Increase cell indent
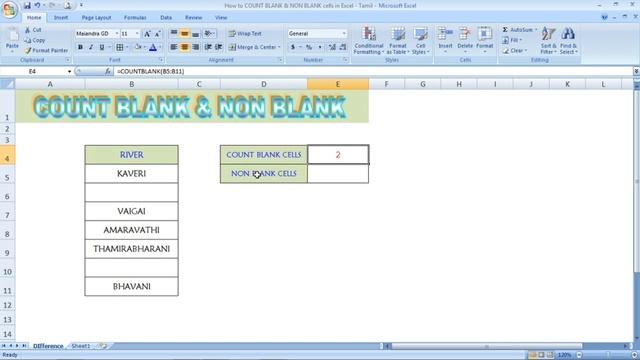 coord(219,47)
